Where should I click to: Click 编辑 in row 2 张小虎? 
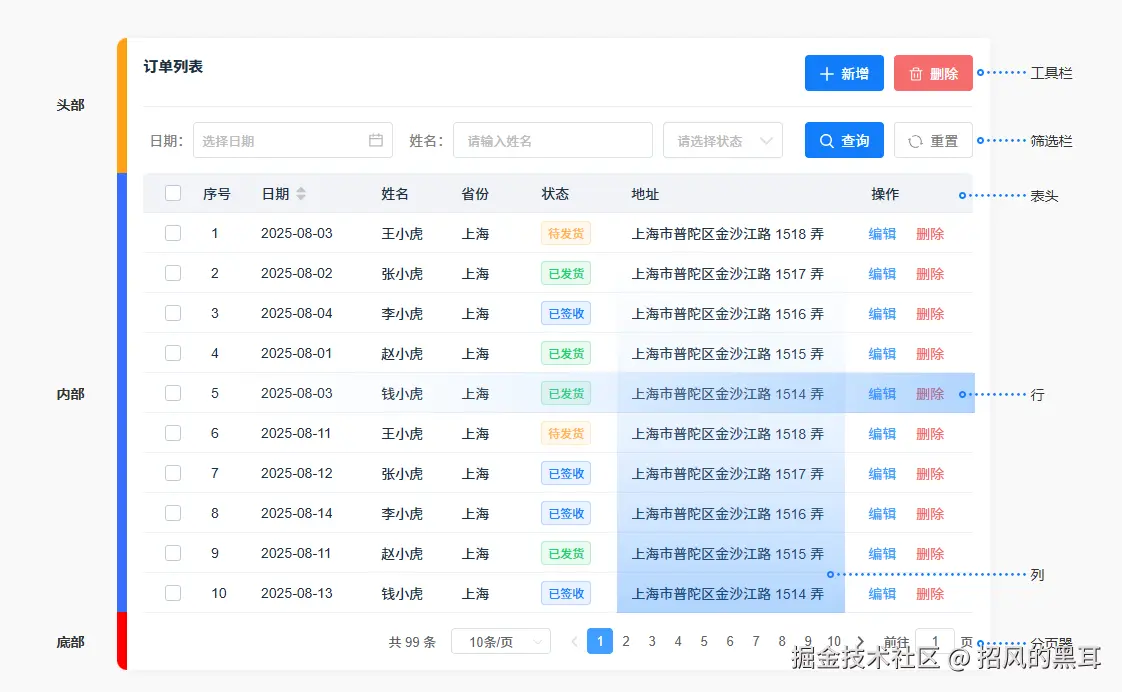(882, 273)
